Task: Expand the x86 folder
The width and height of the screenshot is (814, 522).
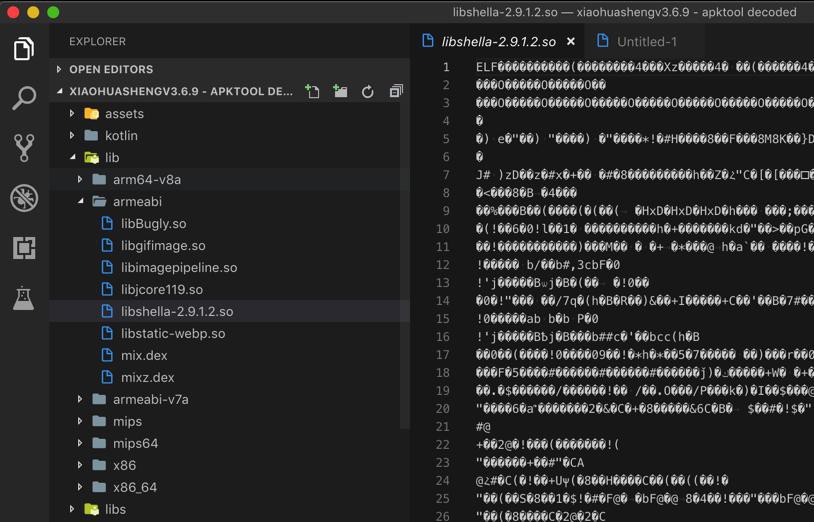Action: [80, 465]
